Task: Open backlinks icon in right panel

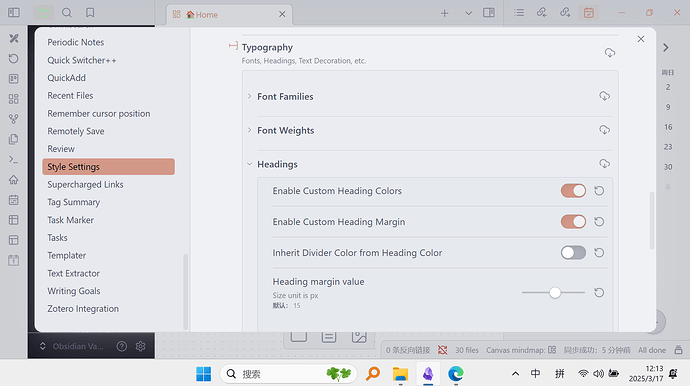Action: [x=542, y=13]
